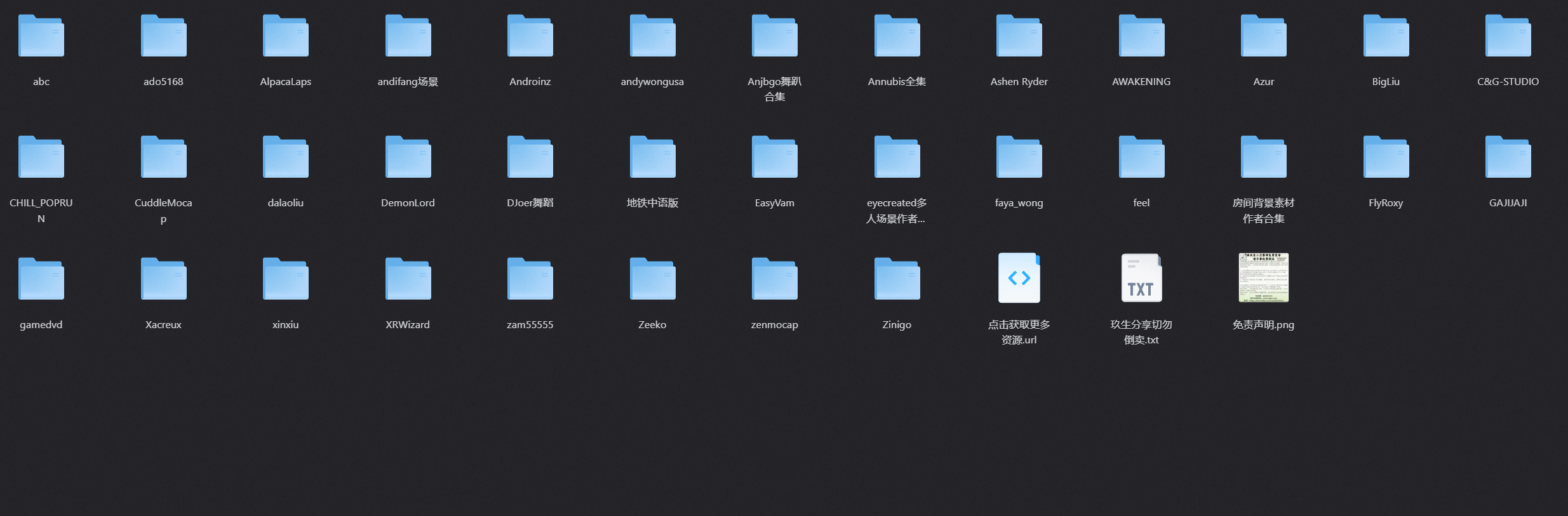The width and height of the screenshot is (1568, 516).
Task: Click the andifang场景 folder
Action: 408,36
